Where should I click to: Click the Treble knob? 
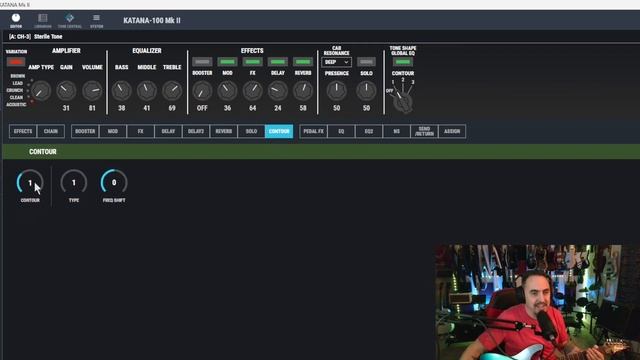point(172,91)
